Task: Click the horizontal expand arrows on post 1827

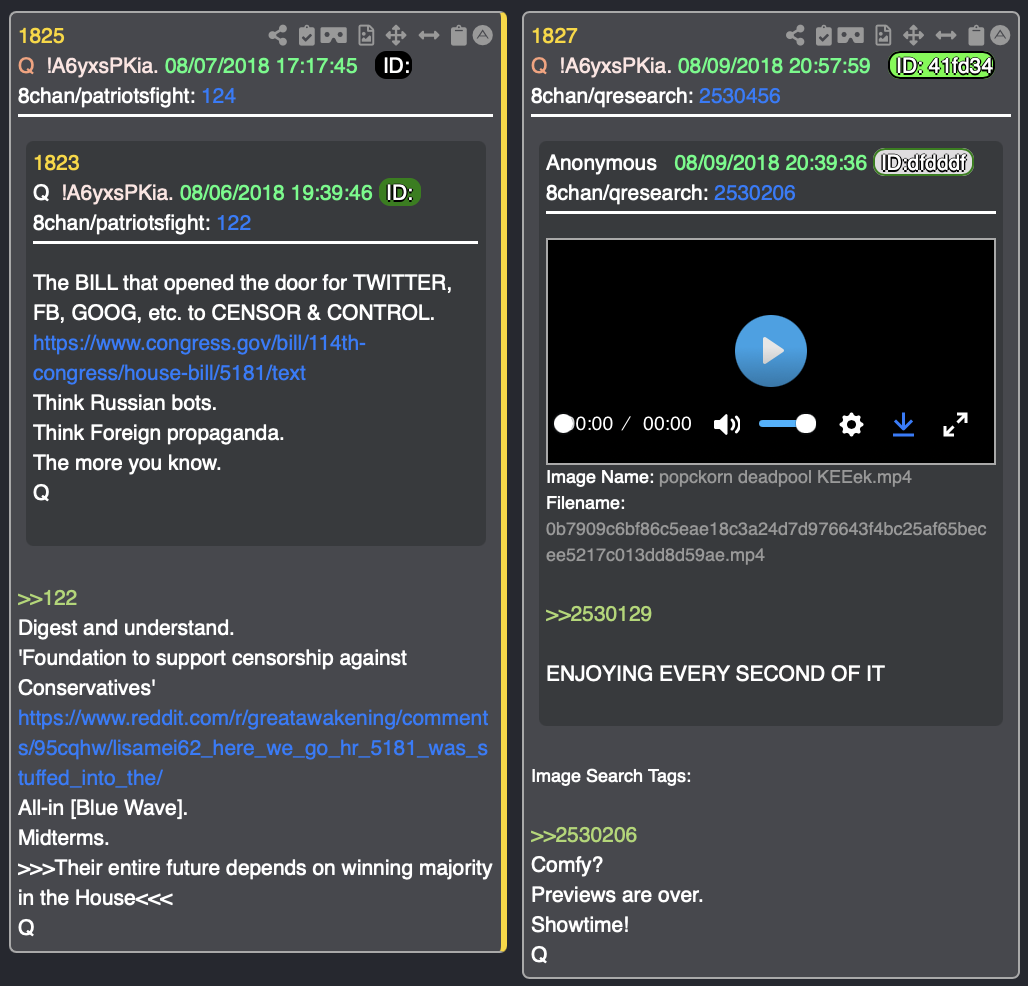Action: (946, 35)
